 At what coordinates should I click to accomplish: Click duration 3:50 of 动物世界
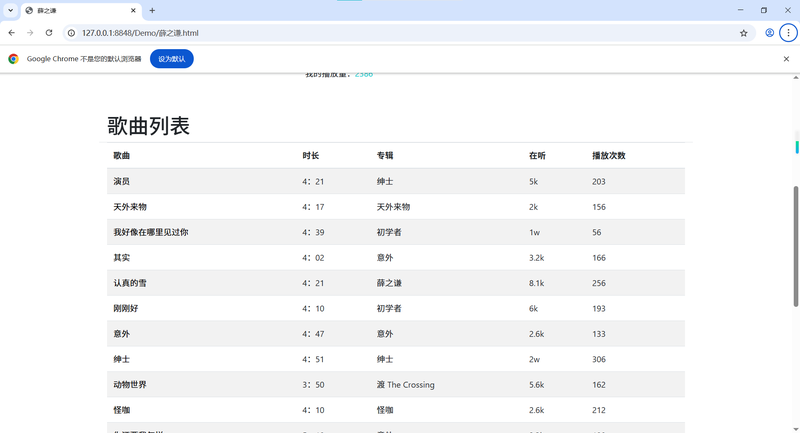click(313, 385)
